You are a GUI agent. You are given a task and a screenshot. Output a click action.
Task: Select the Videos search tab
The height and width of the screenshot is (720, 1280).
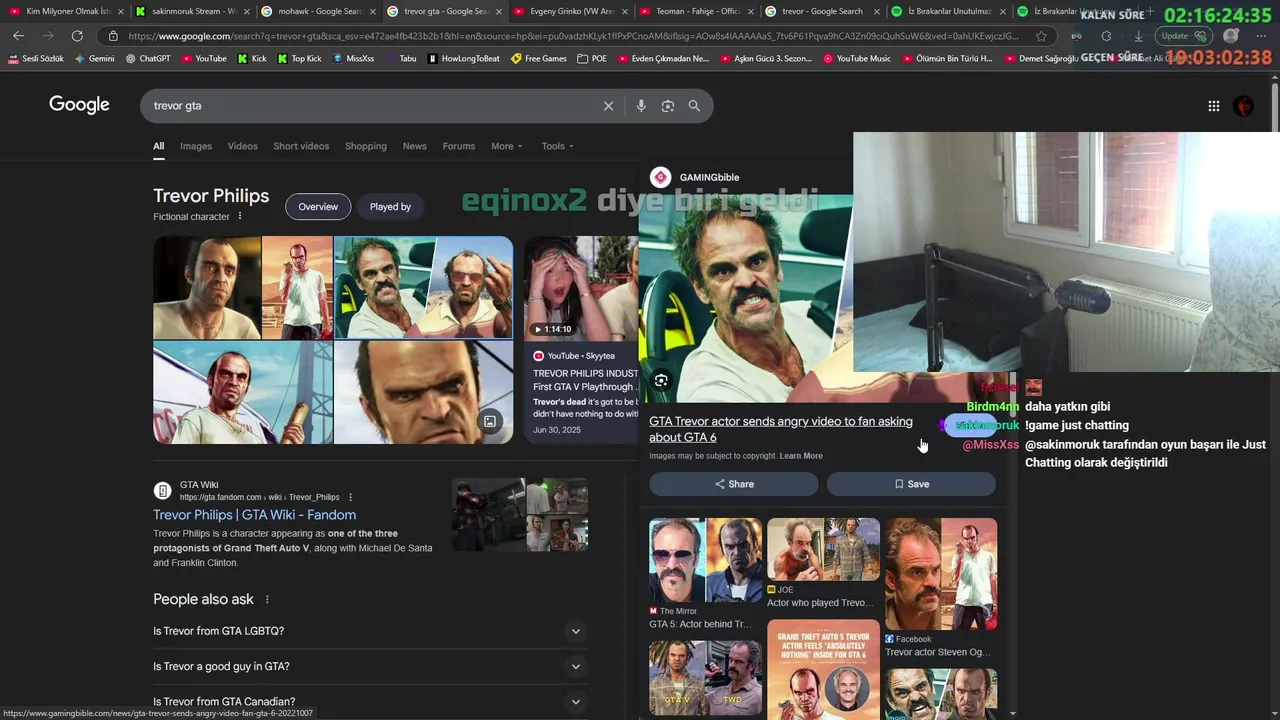[242, 146]
